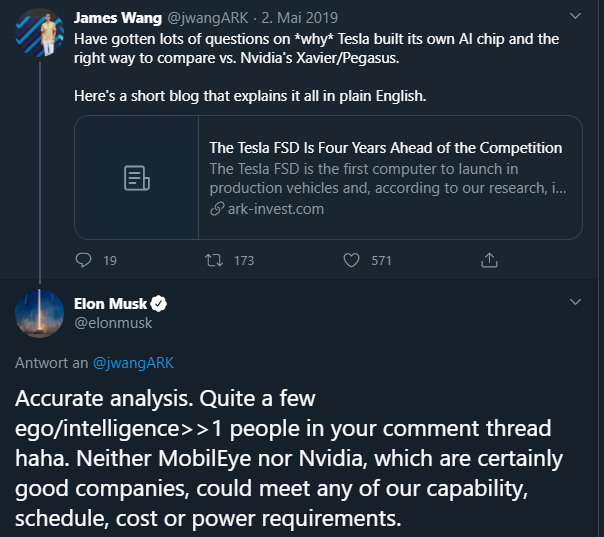
Task: Click the Elon Musk display name
Action: point(110,304)
